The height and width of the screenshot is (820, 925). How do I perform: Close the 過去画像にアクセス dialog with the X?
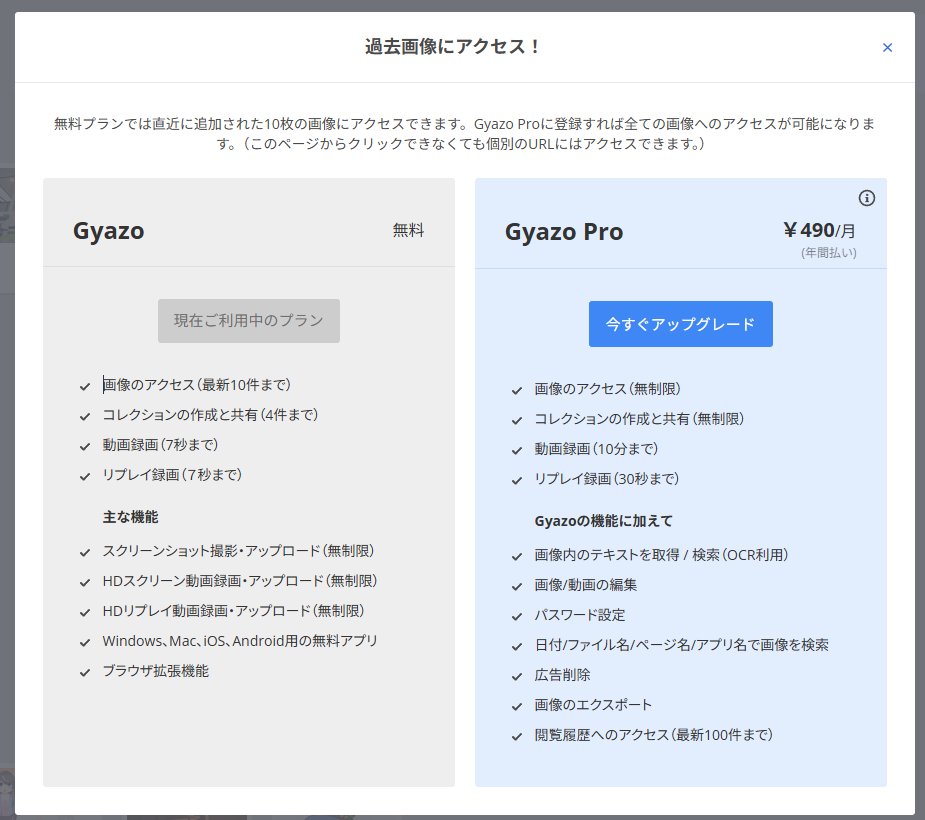(887, 47)
